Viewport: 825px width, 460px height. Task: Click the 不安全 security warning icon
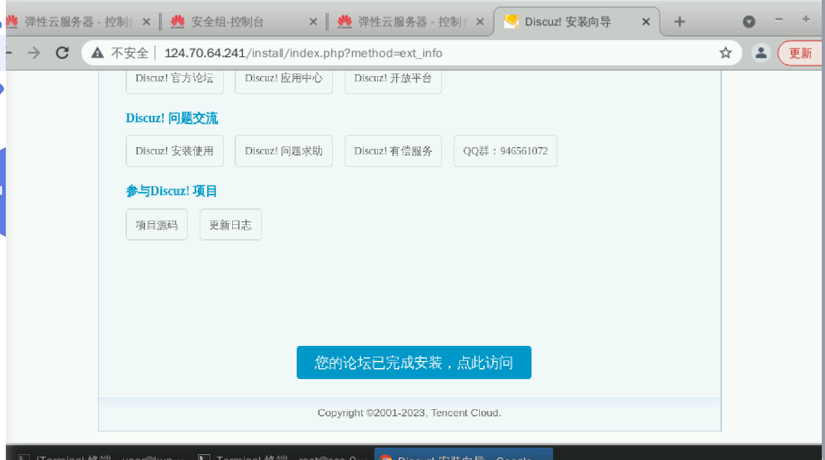coord(98,53)
